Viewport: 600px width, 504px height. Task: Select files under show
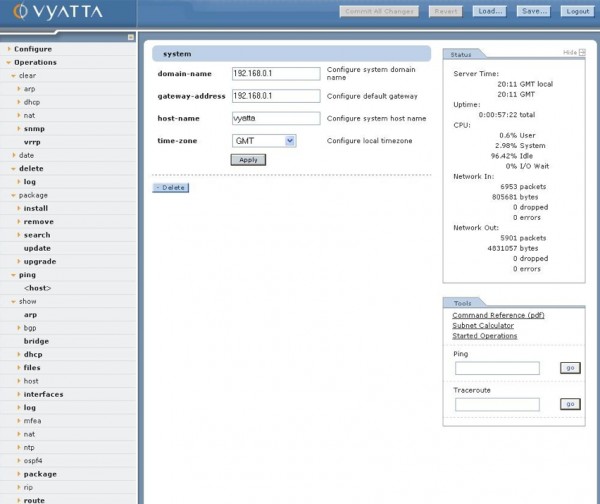pyautogui.click(x=32, y=367)
